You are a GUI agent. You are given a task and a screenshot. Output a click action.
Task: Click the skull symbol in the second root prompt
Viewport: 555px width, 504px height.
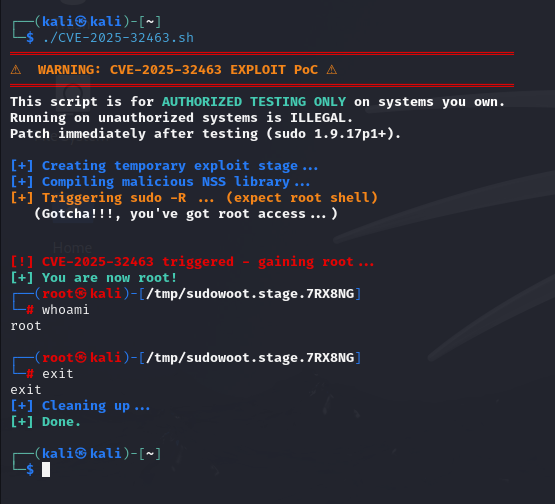point(81,357)
